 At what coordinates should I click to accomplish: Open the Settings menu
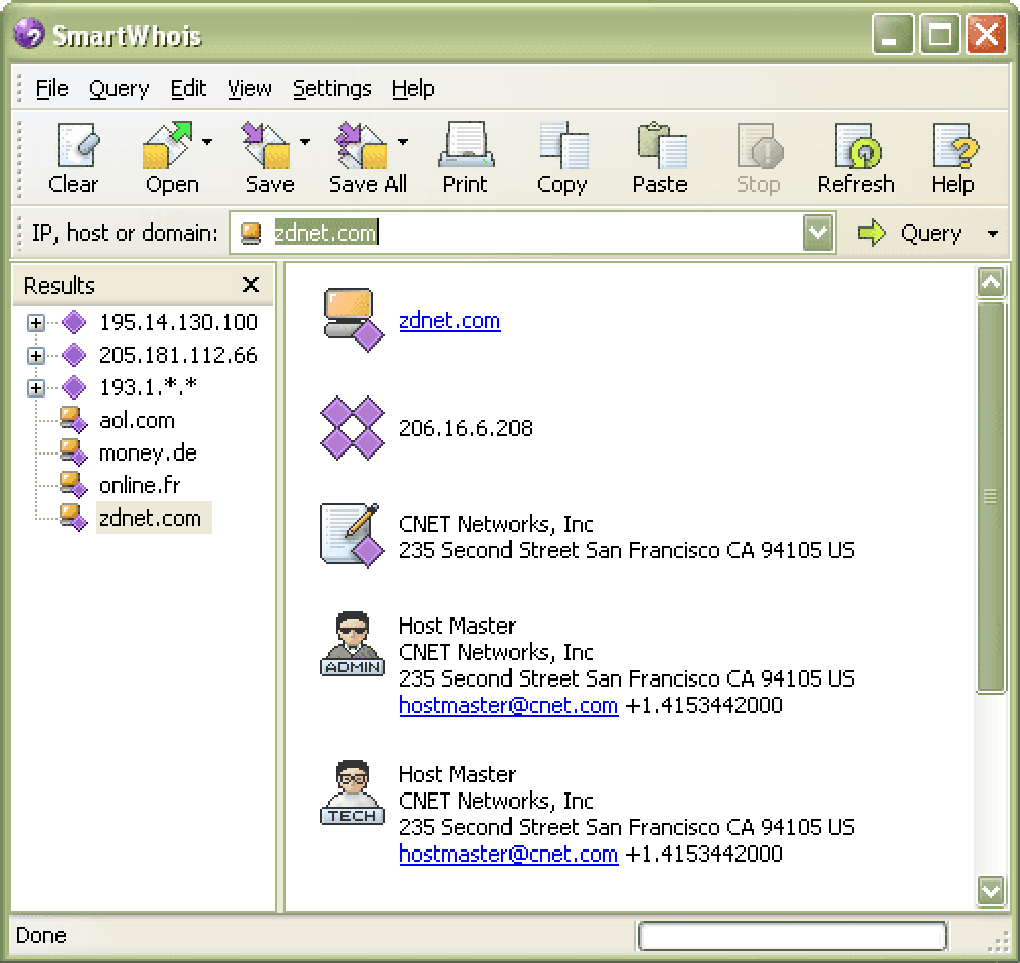tap(332, 88)
